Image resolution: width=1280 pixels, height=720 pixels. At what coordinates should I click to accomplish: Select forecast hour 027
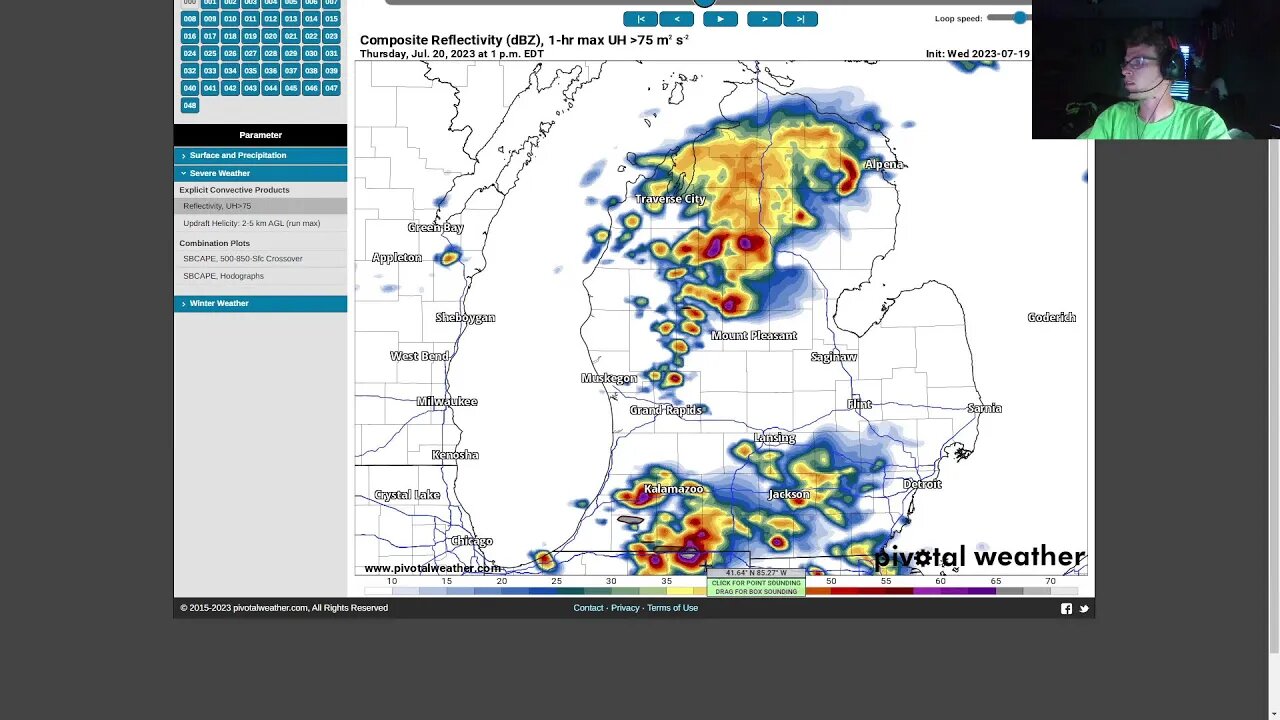pos(250,53)
